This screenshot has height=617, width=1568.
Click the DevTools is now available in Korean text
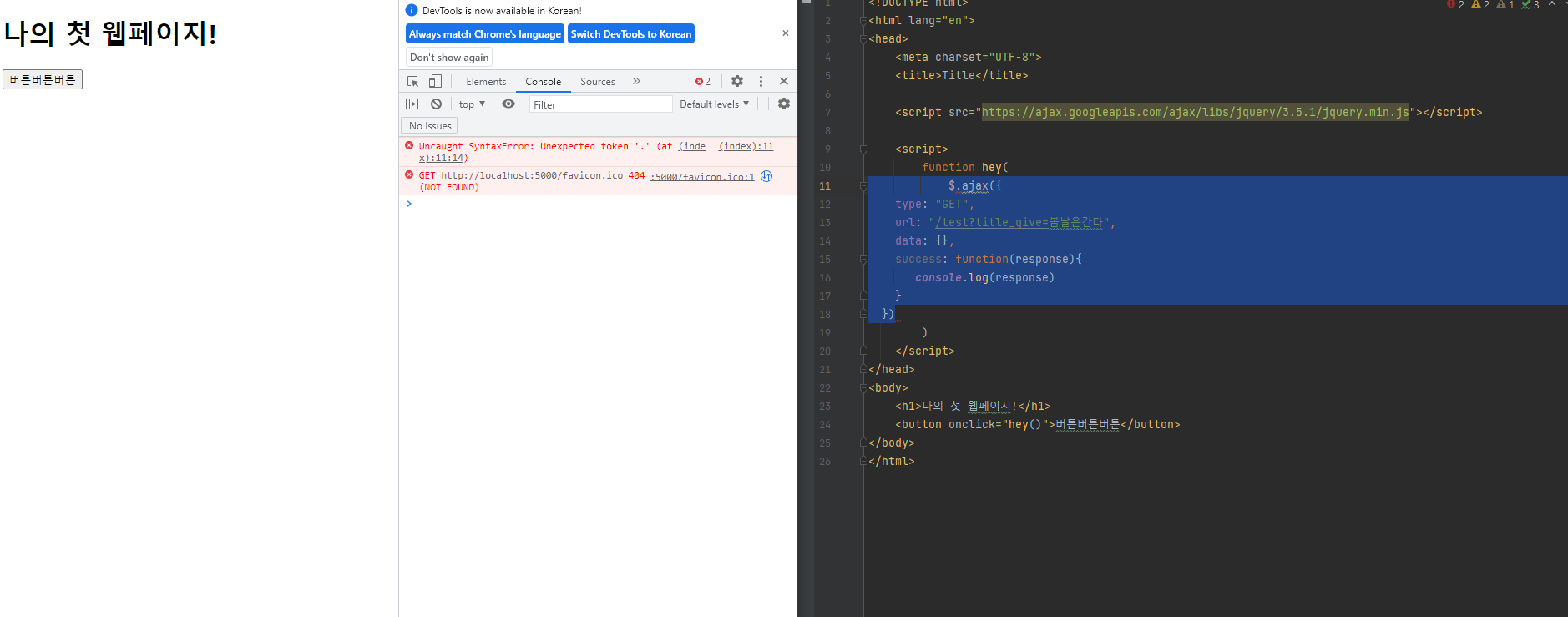point(502,11)
